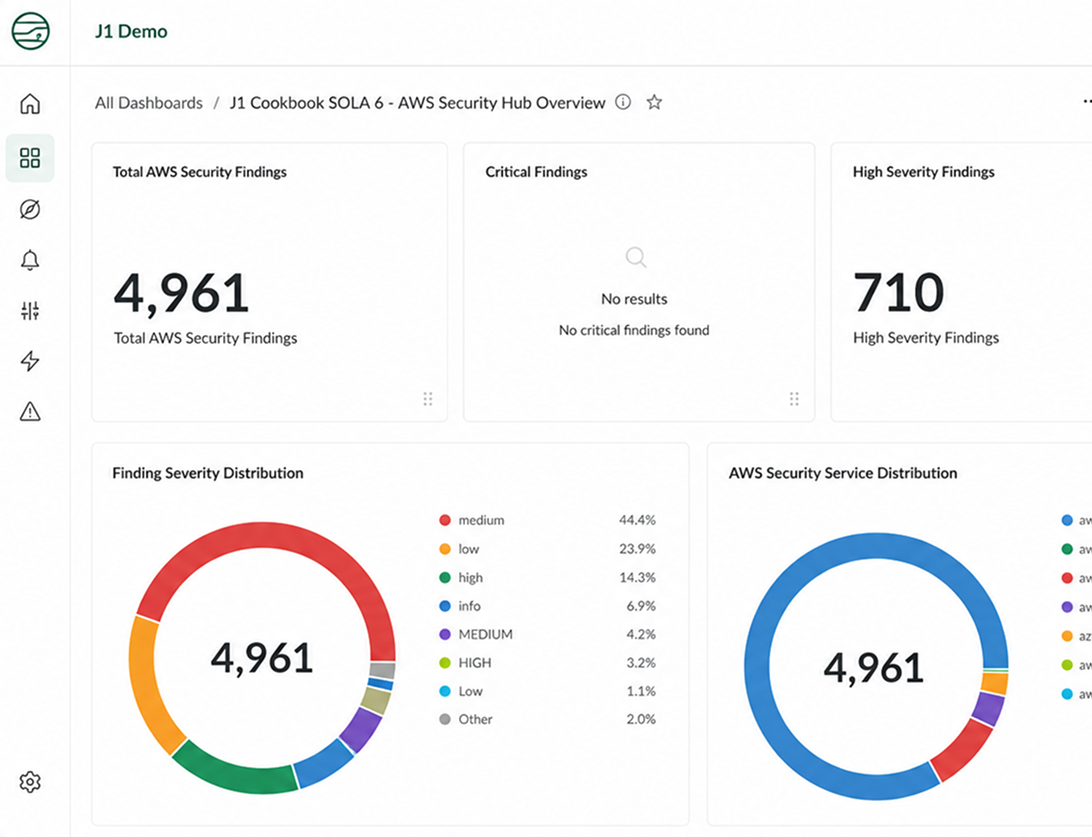Click the J1 Demo account name
The width and height of the screenshot is (1092, 837).
tap(132, 31)
